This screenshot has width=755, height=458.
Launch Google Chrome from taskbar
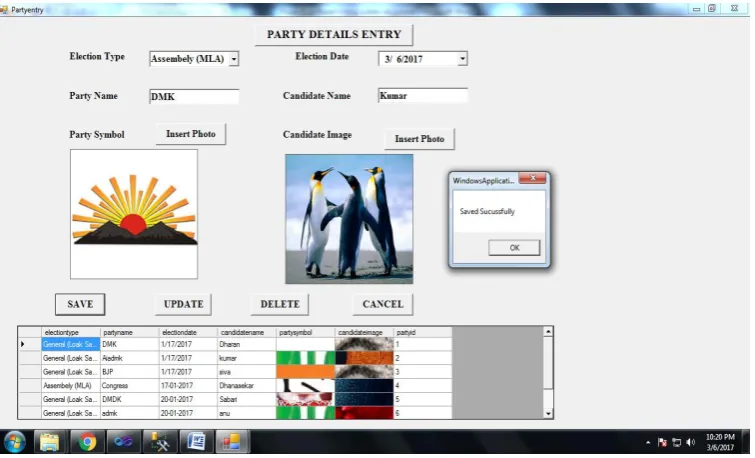point(87,441)
